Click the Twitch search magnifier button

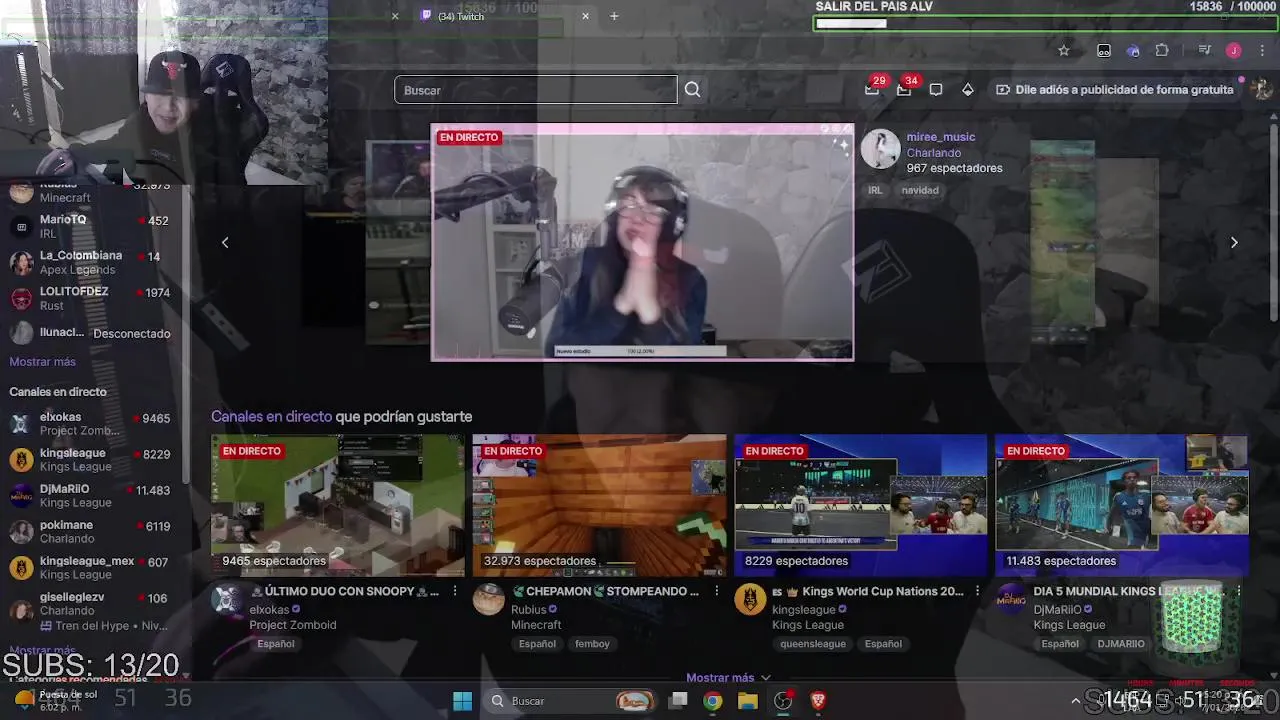(x=692, y=90)
